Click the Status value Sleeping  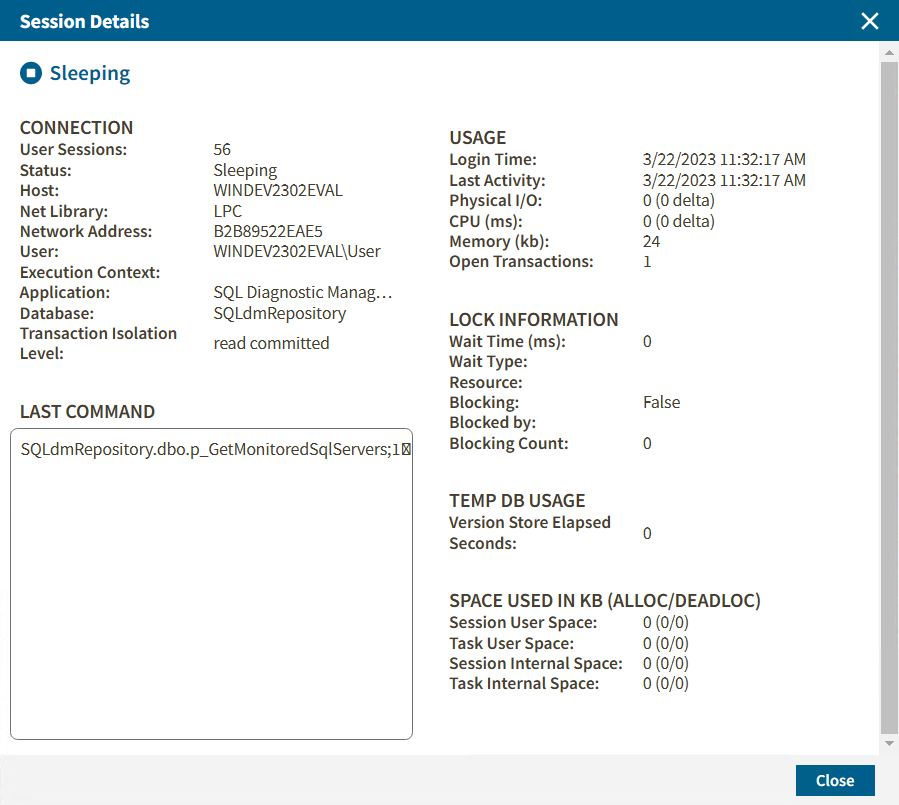tap(245, 170)
